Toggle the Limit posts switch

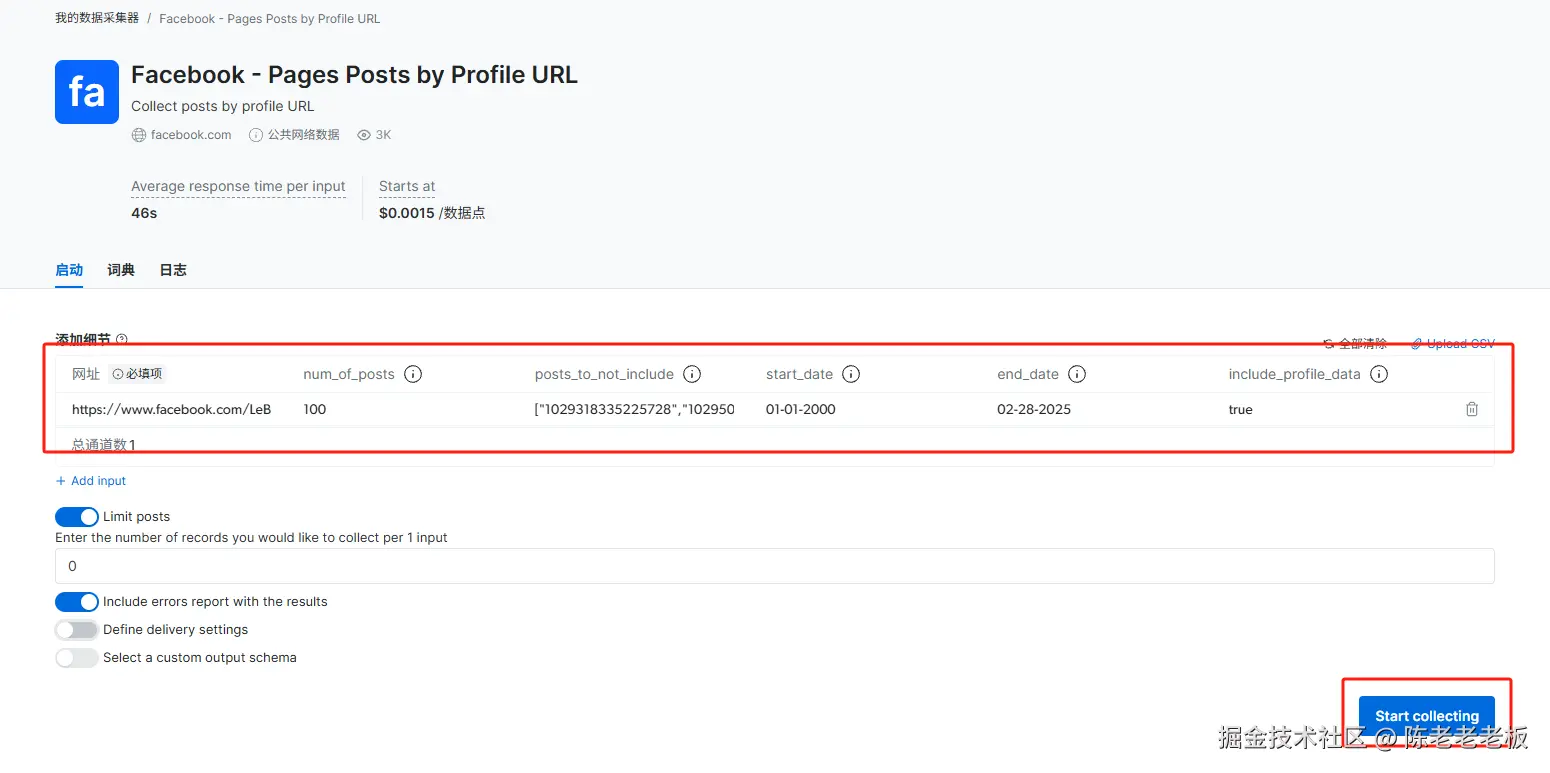[77, 517]
